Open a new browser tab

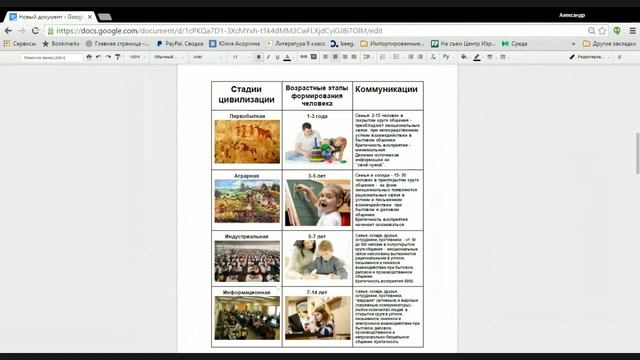point(105,17)
